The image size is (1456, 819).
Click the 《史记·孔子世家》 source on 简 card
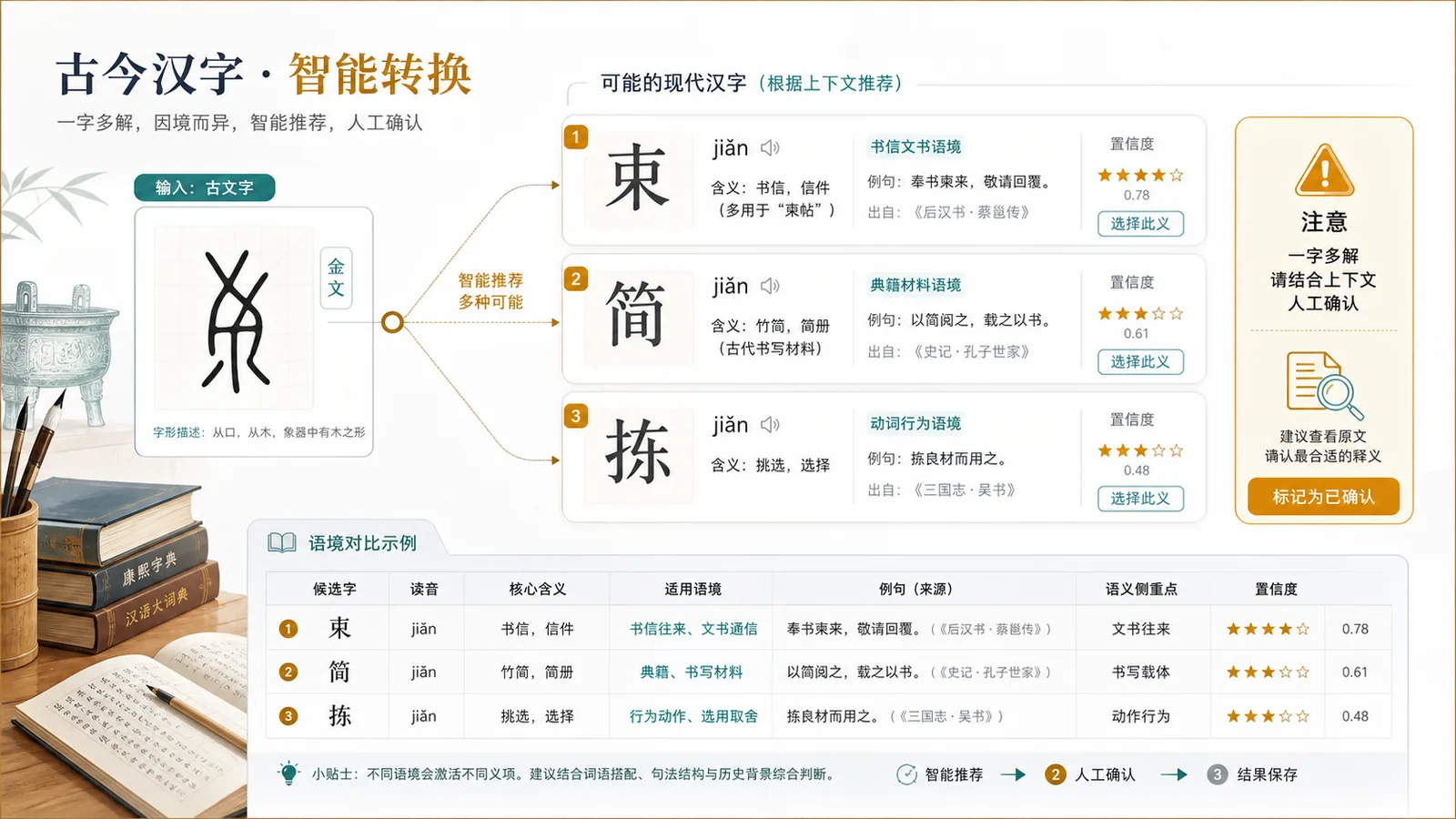[x=971, y=351]
